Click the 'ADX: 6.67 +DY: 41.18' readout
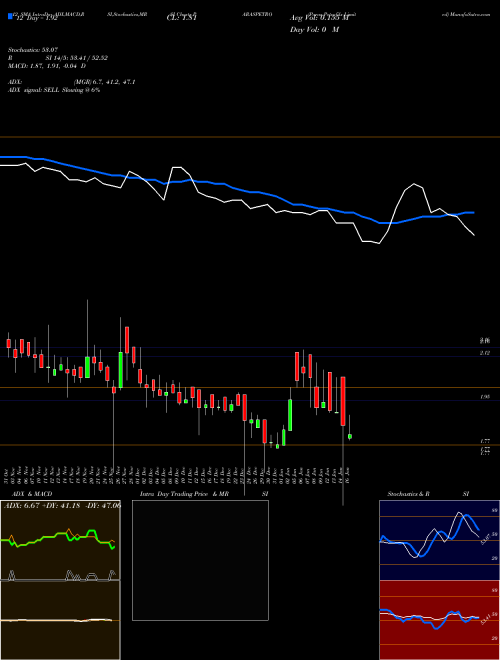 point(42,506)
